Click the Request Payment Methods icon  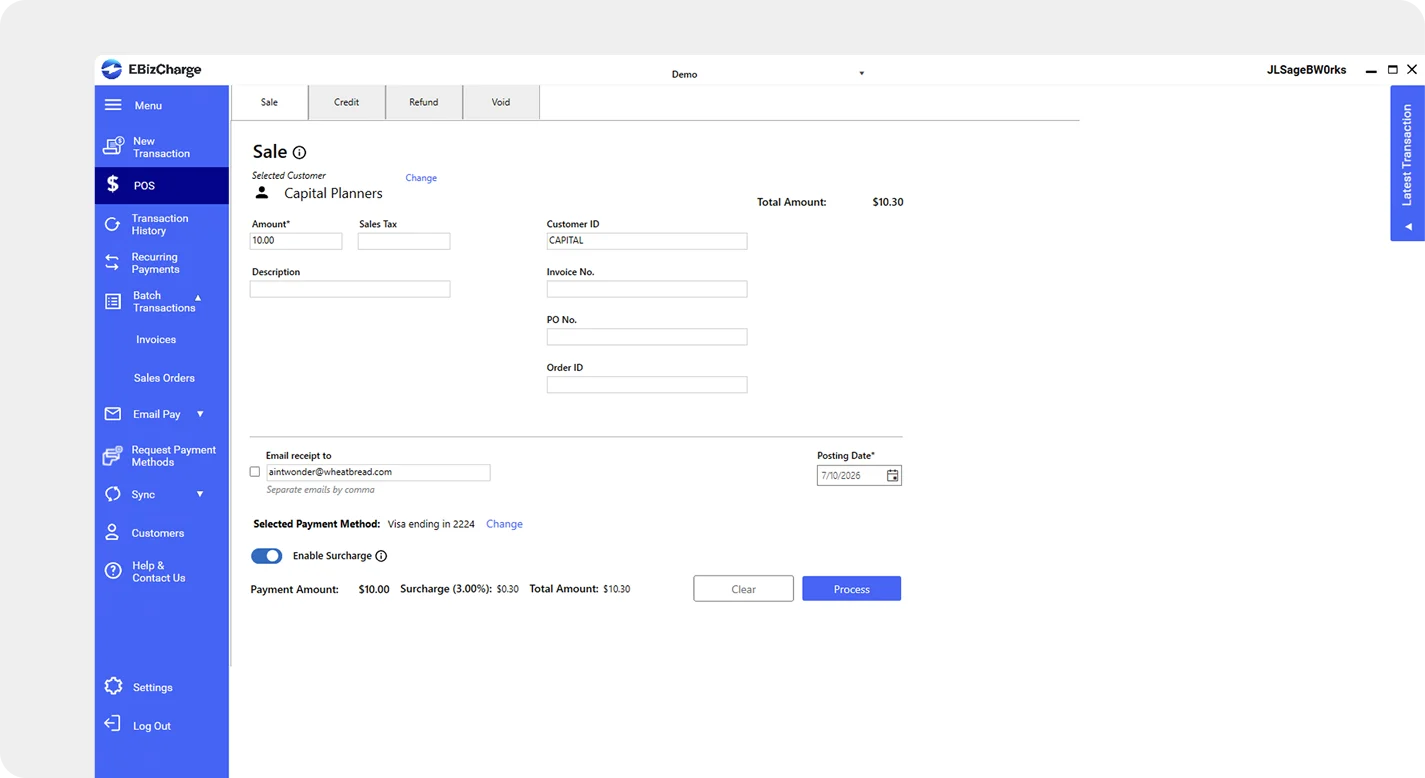coord(113,456)
